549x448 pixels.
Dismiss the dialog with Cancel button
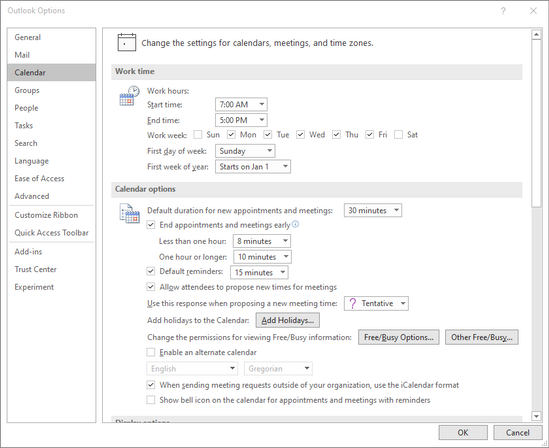point(517,433)
